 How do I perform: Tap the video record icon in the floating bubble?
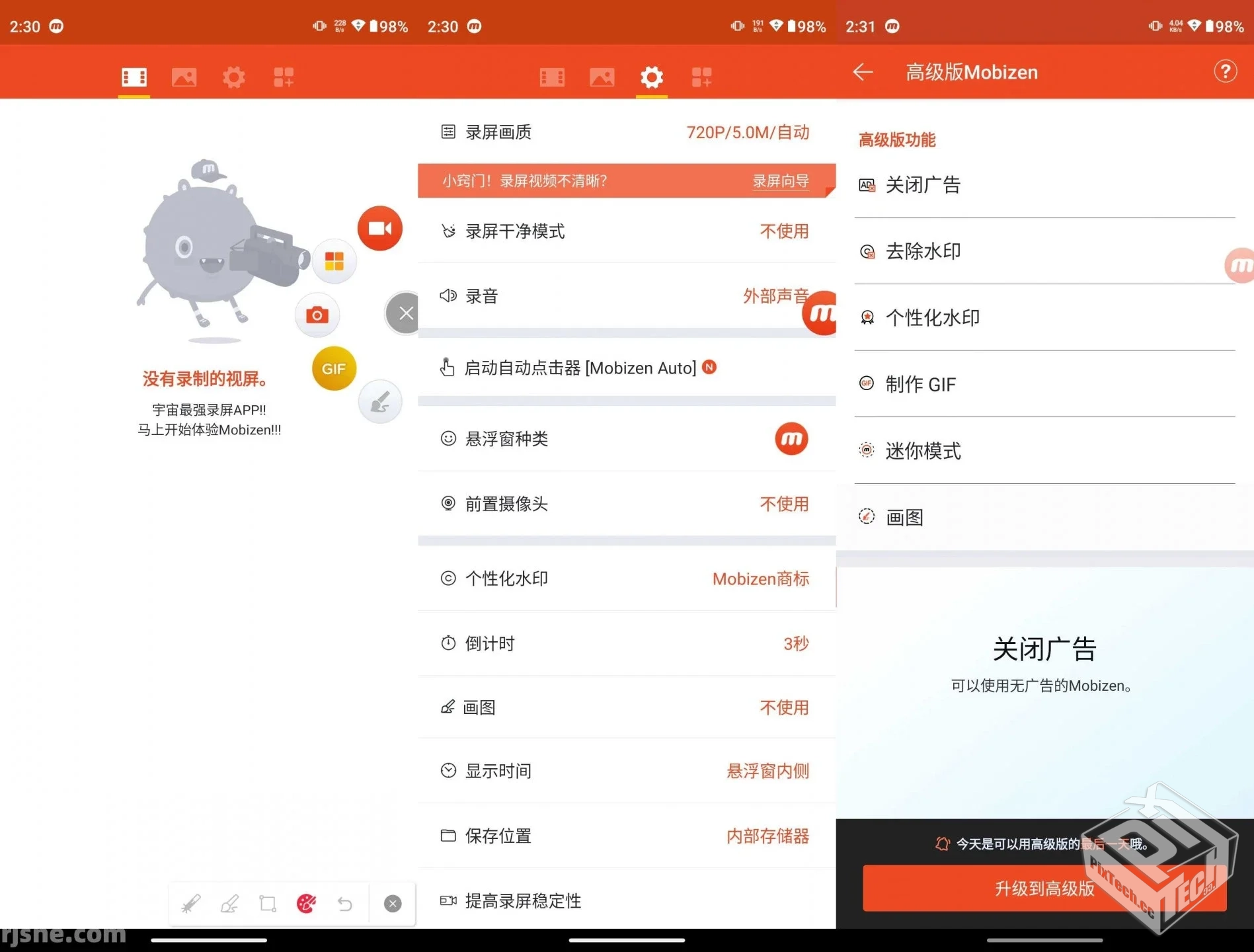[379, 227]
